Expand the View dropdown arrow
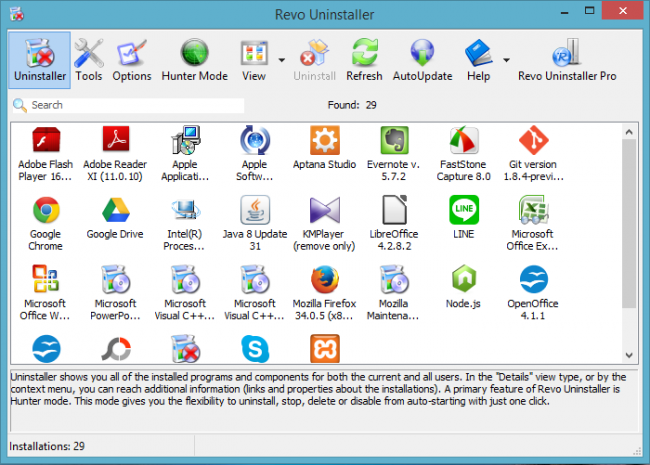The image size is (650, 465). pyautogui.click(x=282, y=60)
